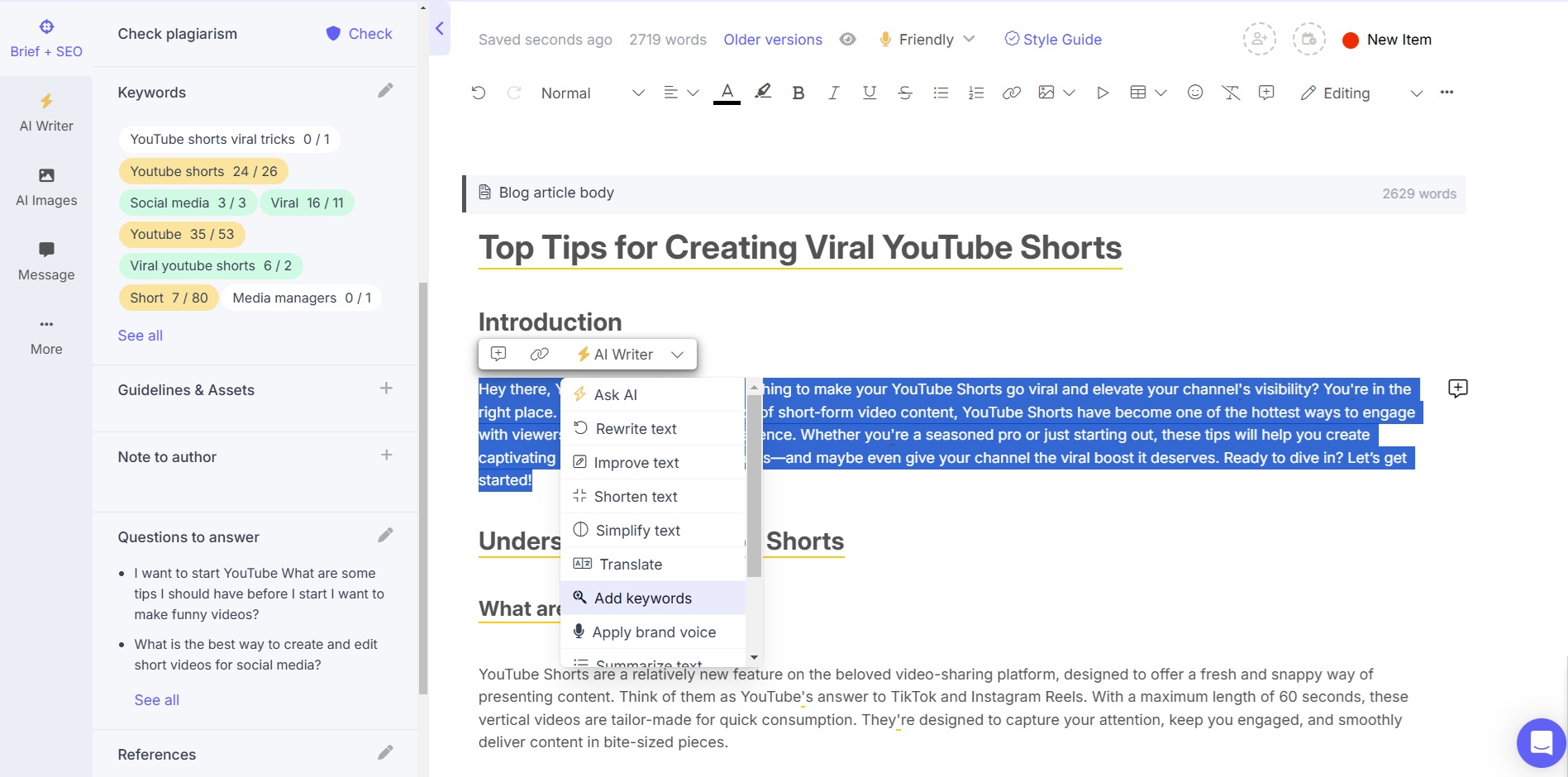Open the text alignment dropdown
This screenshot has width=1568, height=777.
[681, 93]
